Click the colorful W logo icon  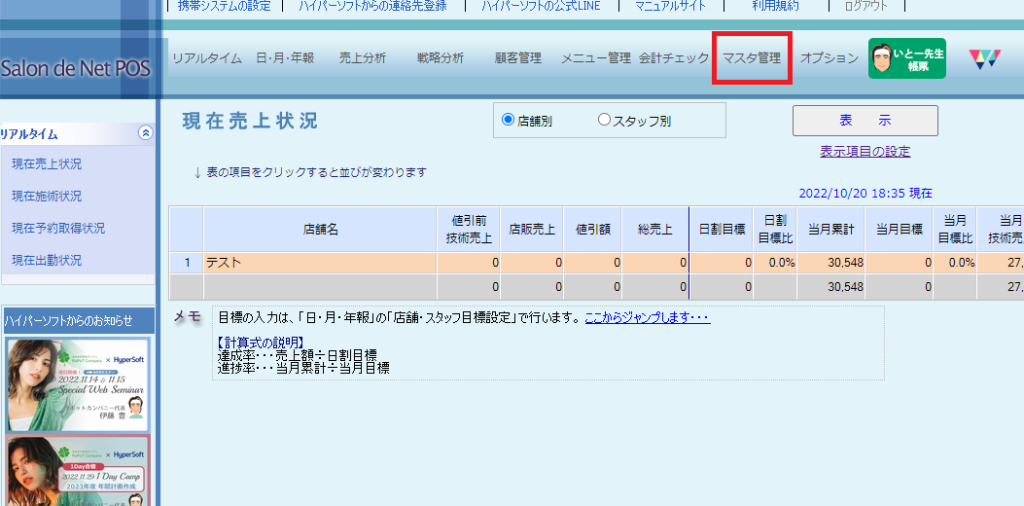pos(985,58)
